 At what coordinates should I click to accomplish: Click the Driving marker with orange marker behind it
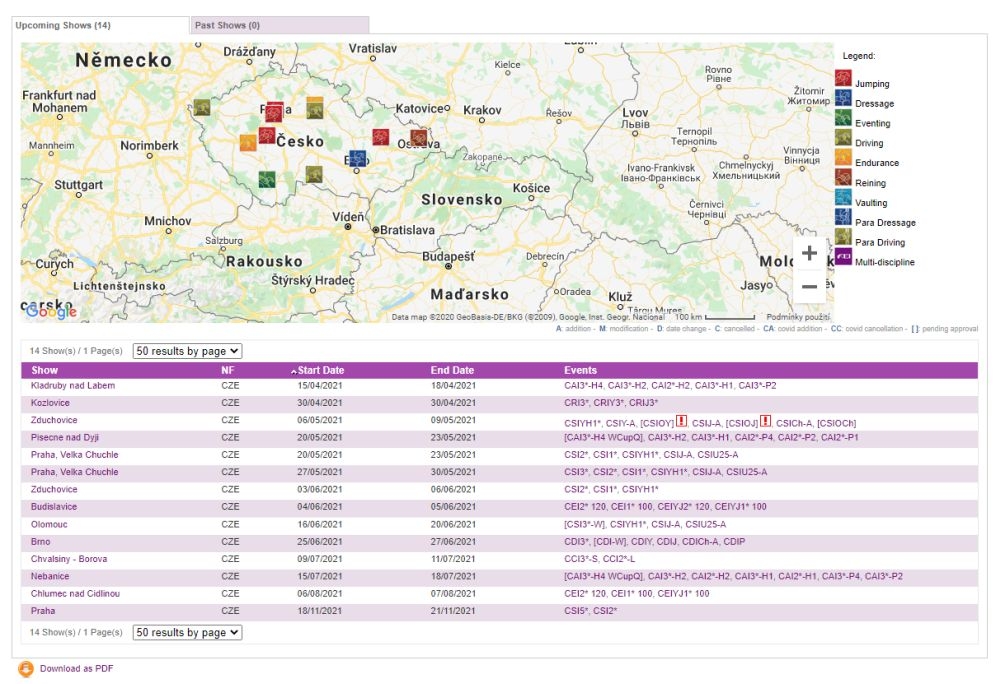tap(314, 110)
